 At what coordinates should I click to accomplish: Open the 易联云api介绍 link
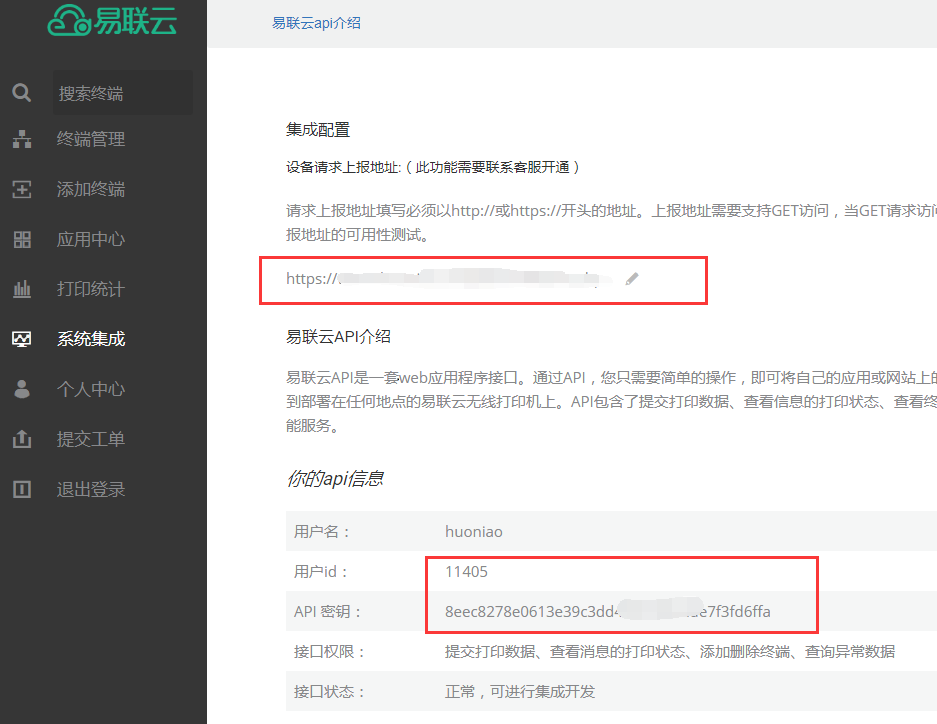tap(316, 23)
